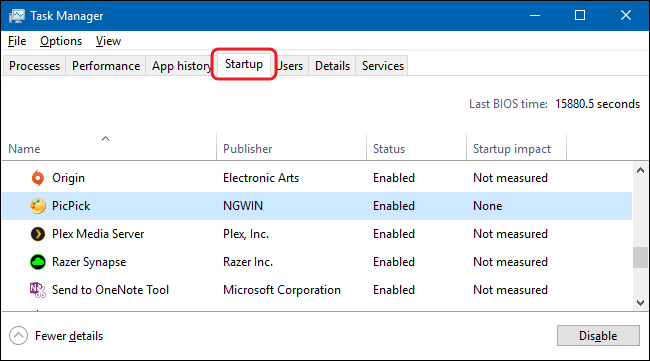
Task: Open the File menu
Action: [17, 41]
